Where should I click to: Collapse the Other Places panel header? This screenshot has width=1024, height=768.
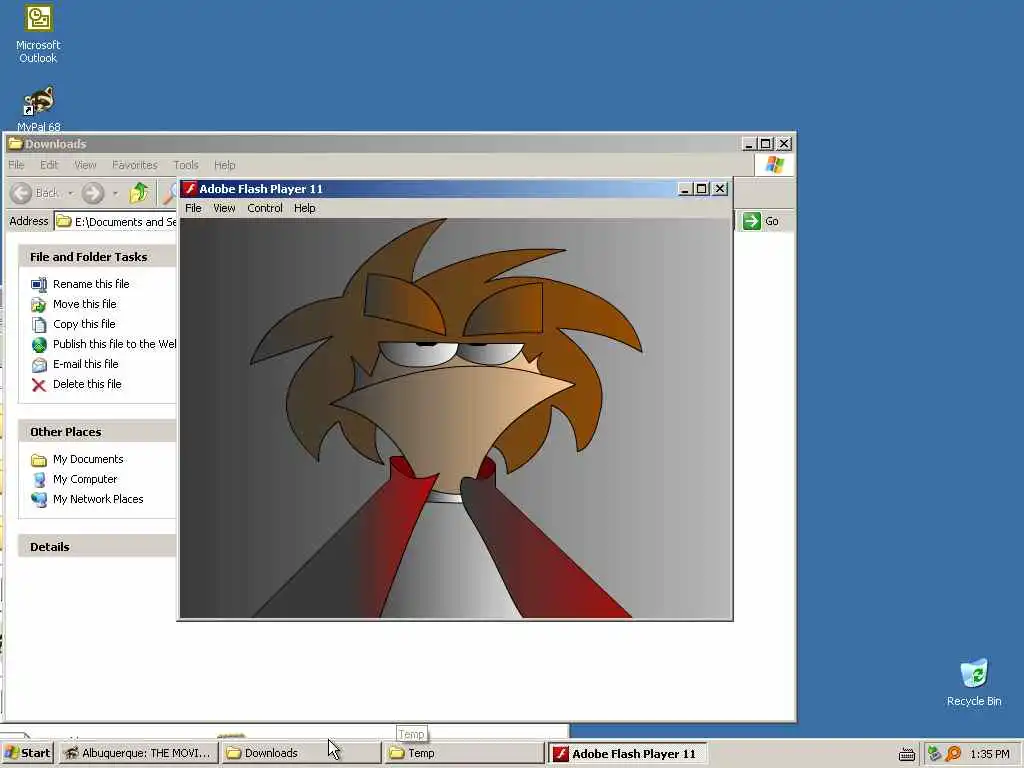(97, 432)
